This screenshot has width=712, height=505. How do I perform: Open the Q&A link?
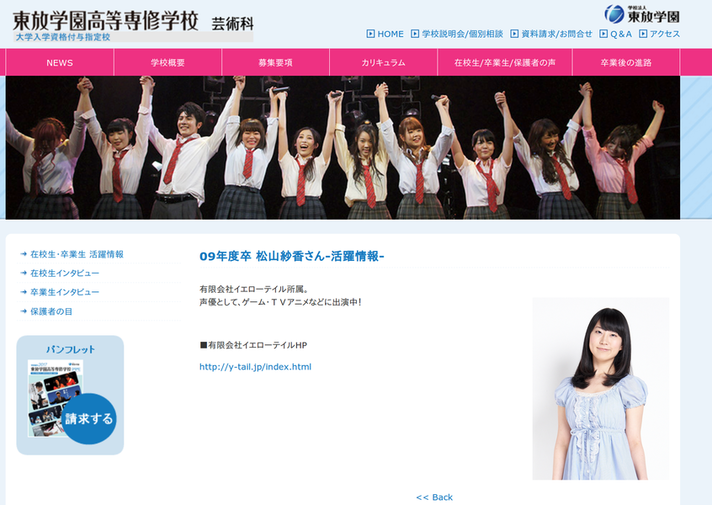pos(621,34)
